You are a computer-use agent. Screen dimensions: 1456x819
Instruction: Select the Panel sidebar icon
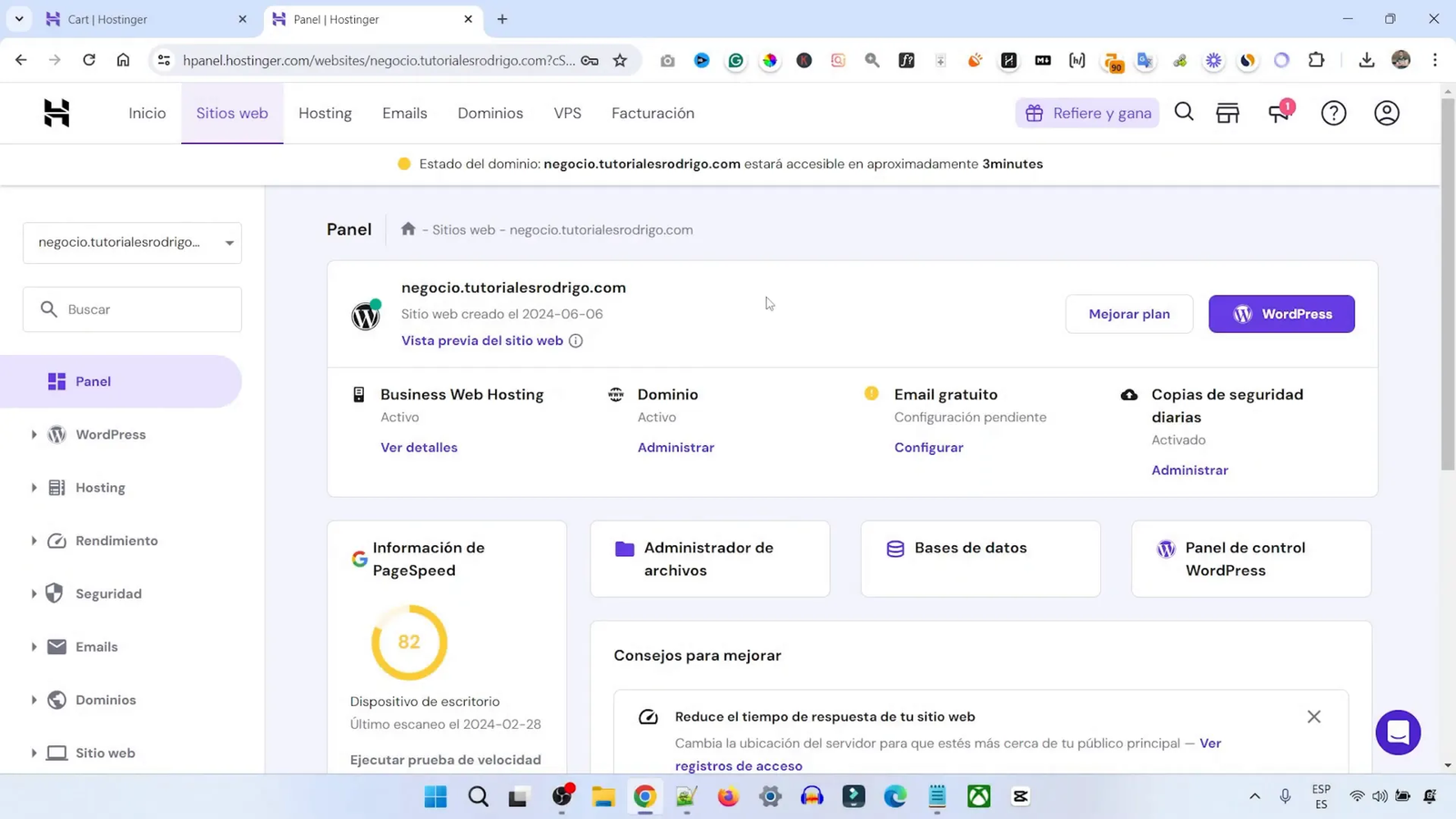[56, 380]
